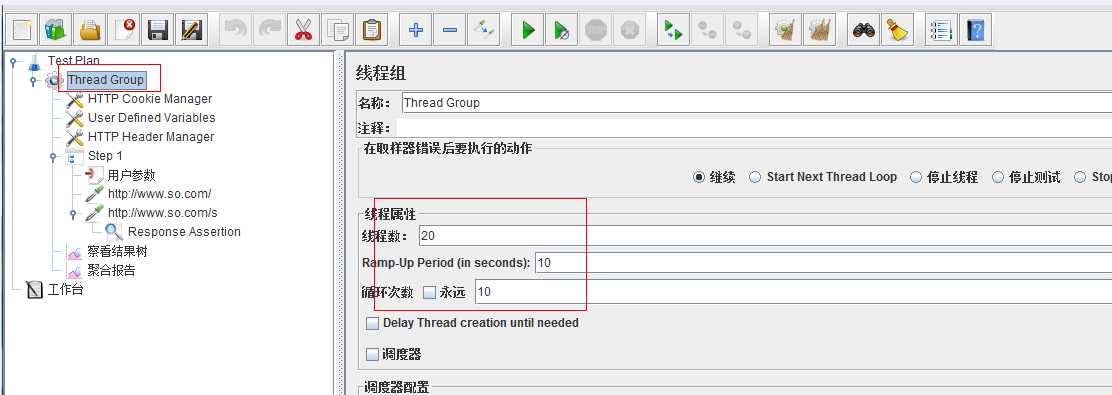Start the test with green play icon

click(x=528, y=30)
